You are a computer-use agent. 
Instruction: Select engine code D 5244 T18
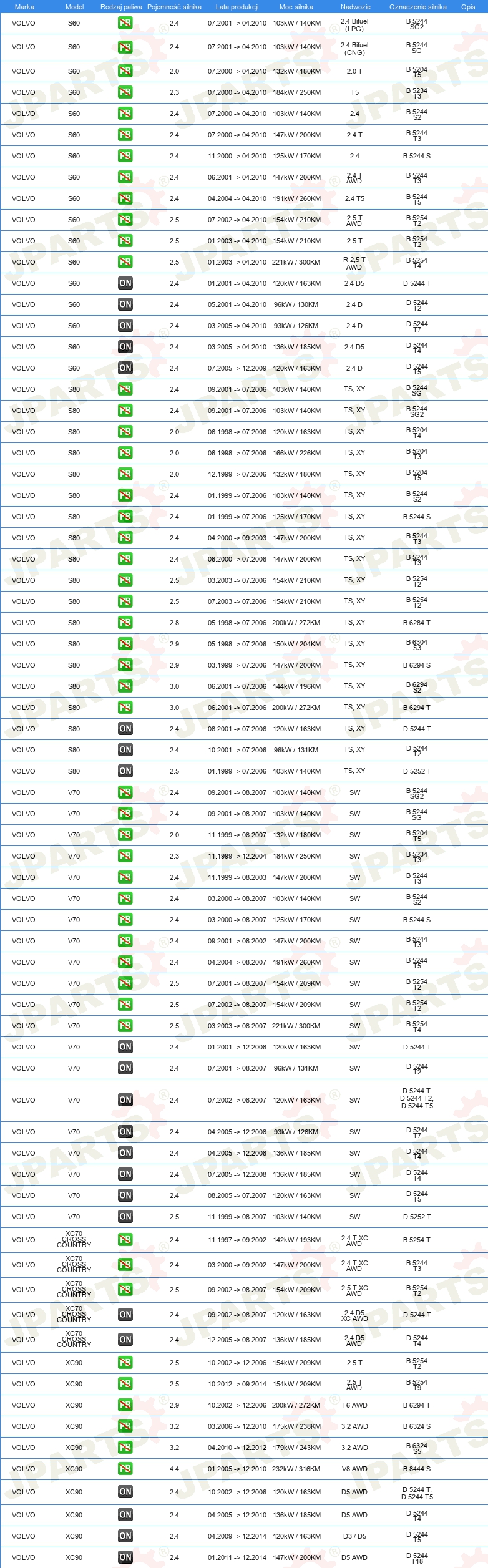417,1558
